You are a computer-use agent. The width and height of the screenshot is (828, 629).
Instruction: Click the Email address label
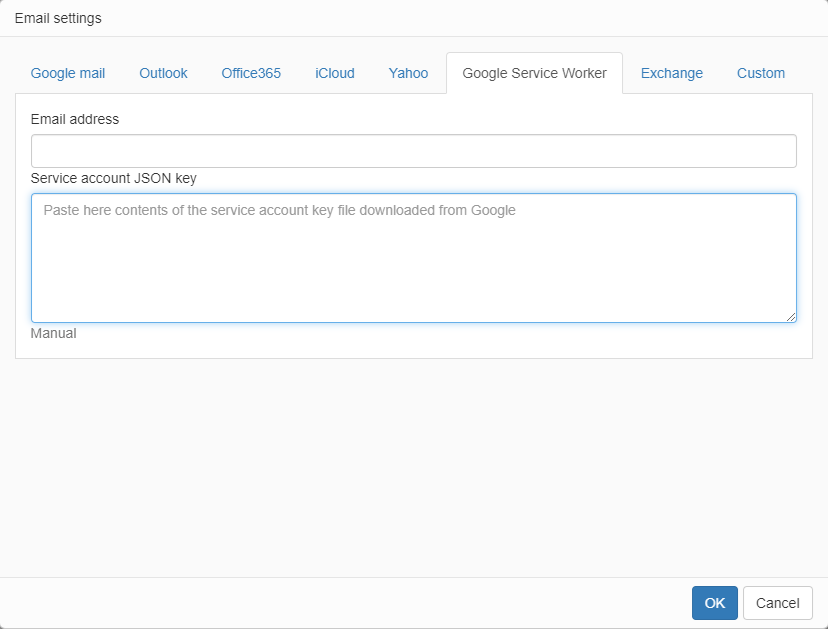point(75,119)
